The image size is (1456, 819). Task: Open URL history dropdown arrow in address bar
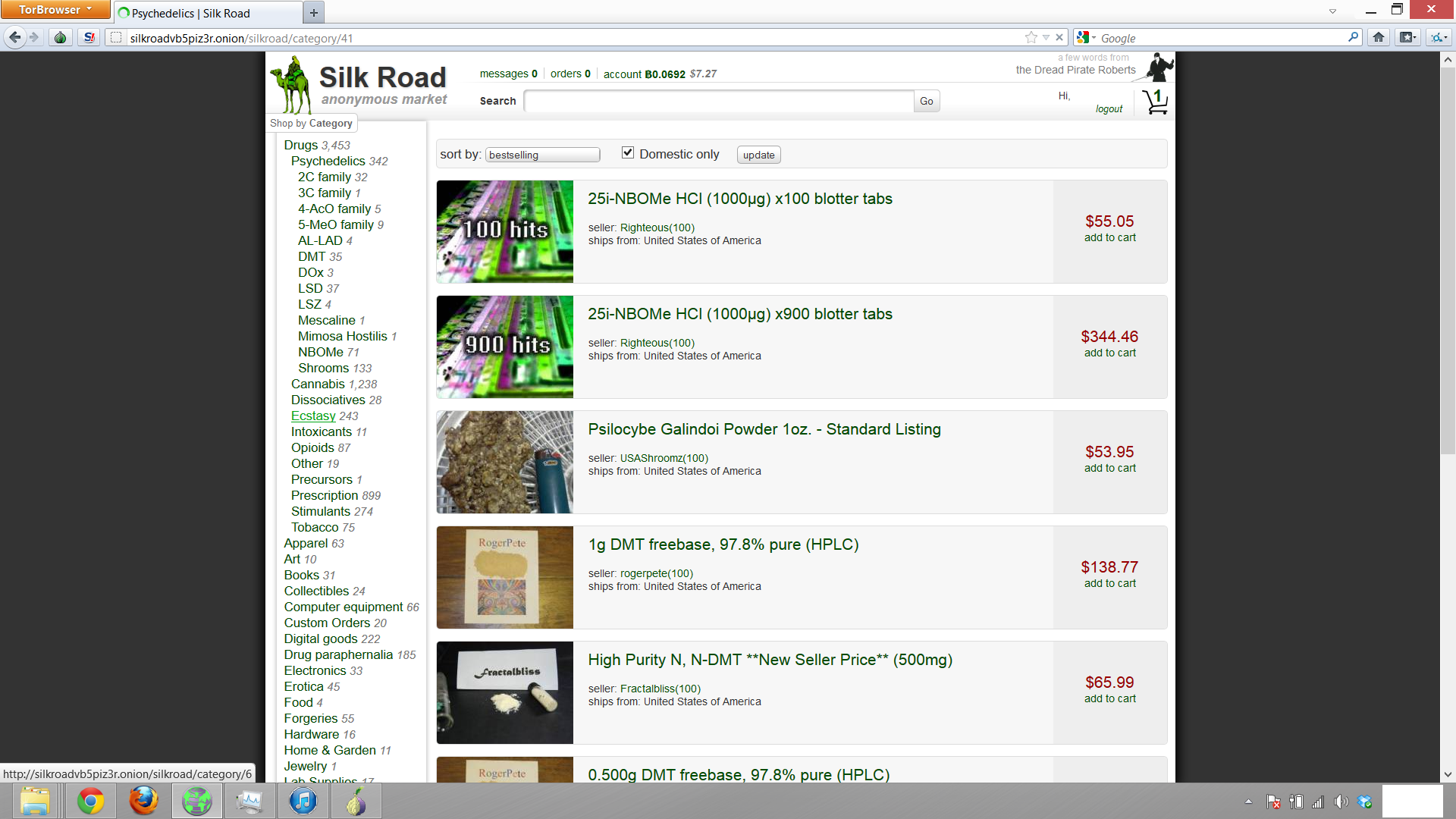pyautogui.click(x=1046, y=37)
